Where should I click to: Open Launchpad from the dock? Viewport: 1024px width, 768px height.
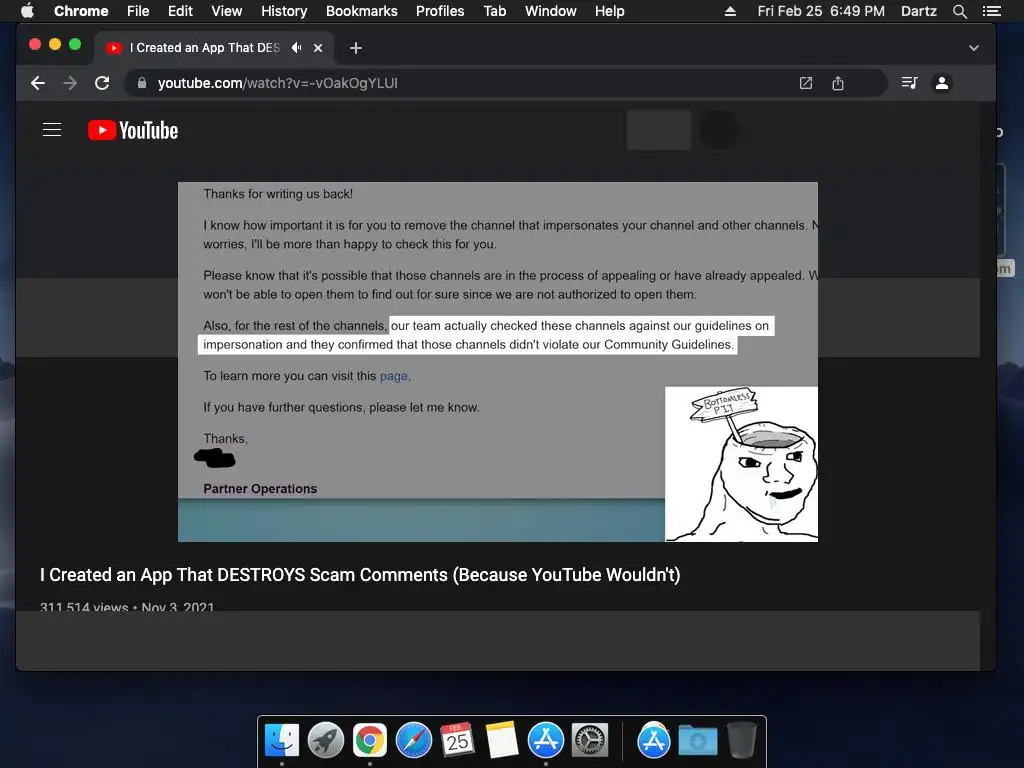coord(326,741)
